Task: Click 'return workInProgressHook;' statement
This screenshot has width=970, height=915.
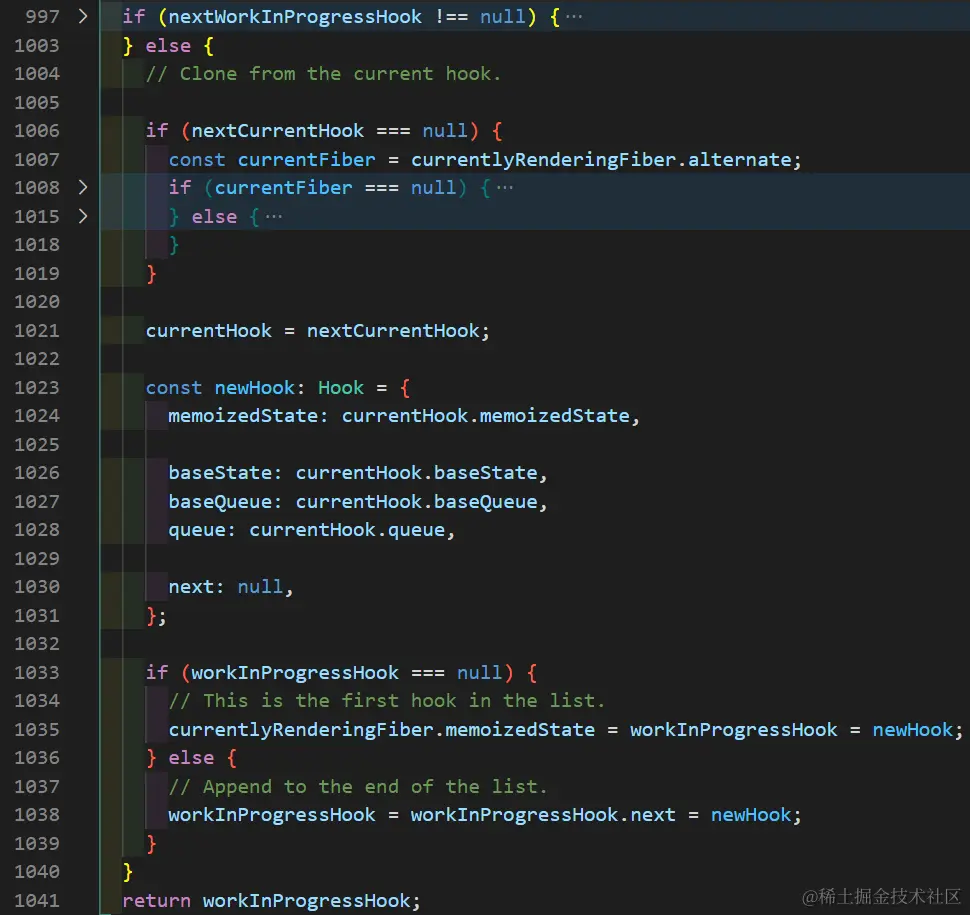Action: coord(272,901)
